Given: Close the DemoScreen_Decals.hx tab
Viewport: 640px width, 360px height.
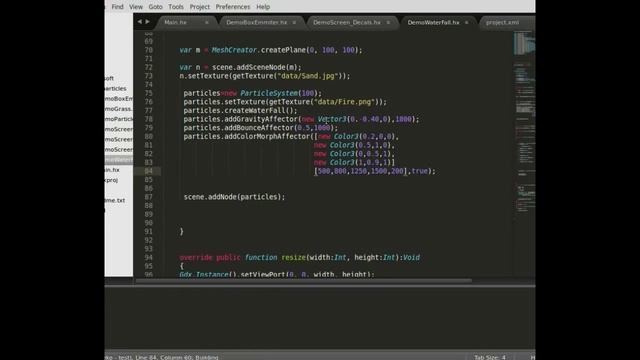Looking at the screenshot, I should point(388,22).
